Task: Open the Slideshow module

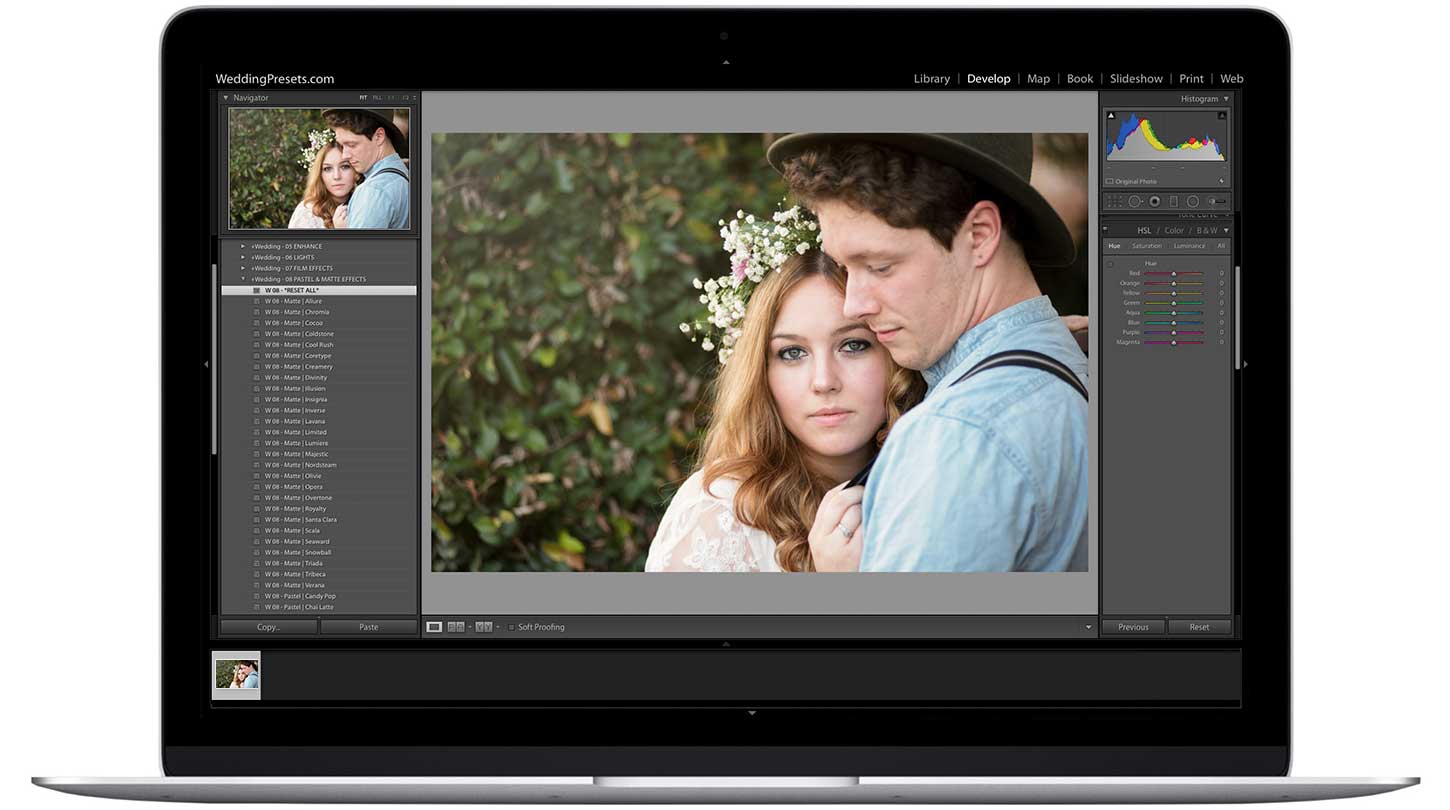Action: [1136, 79]
